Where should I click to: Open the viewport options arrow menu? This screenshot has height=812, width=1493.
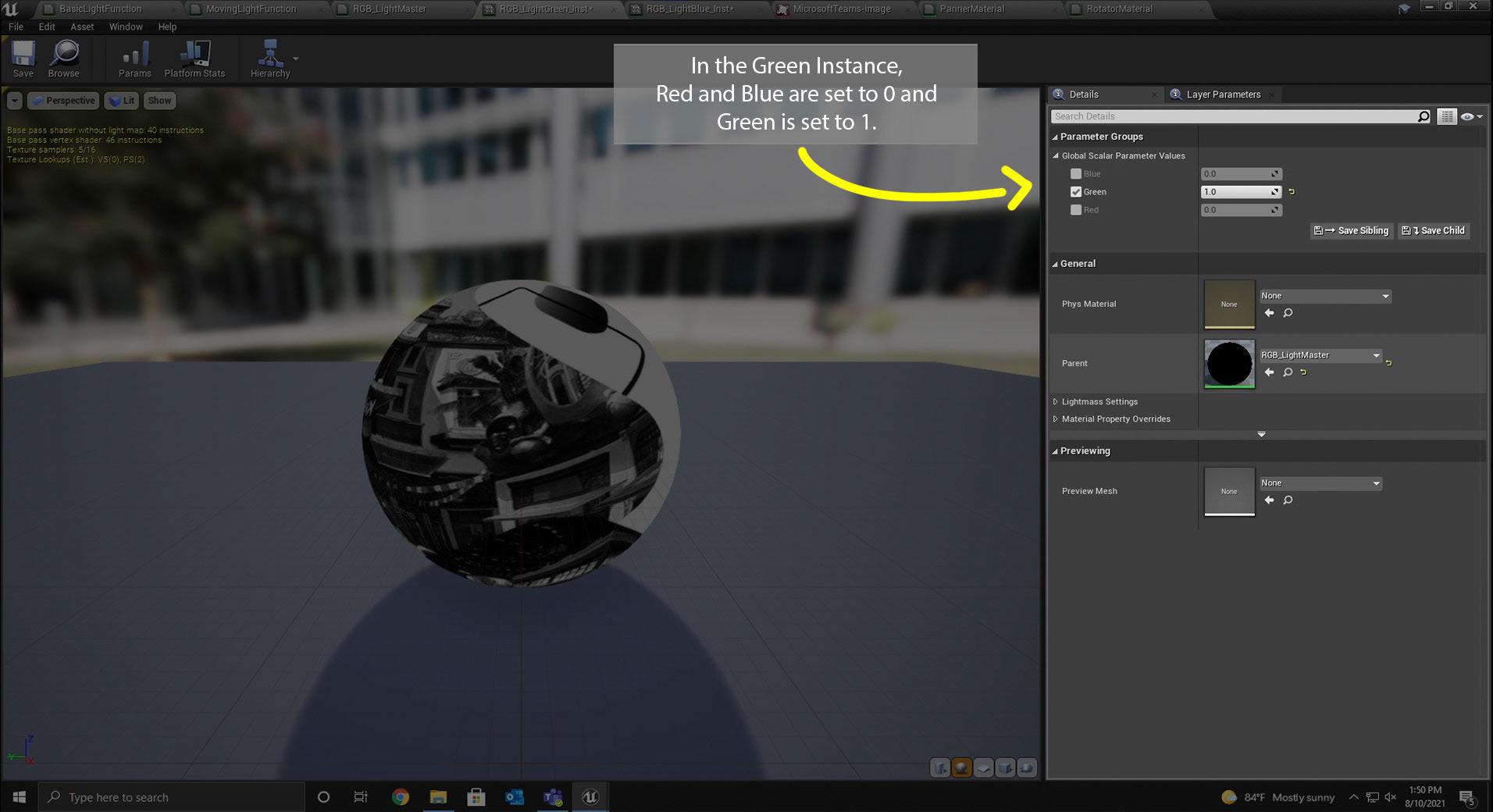pos(15,101)
